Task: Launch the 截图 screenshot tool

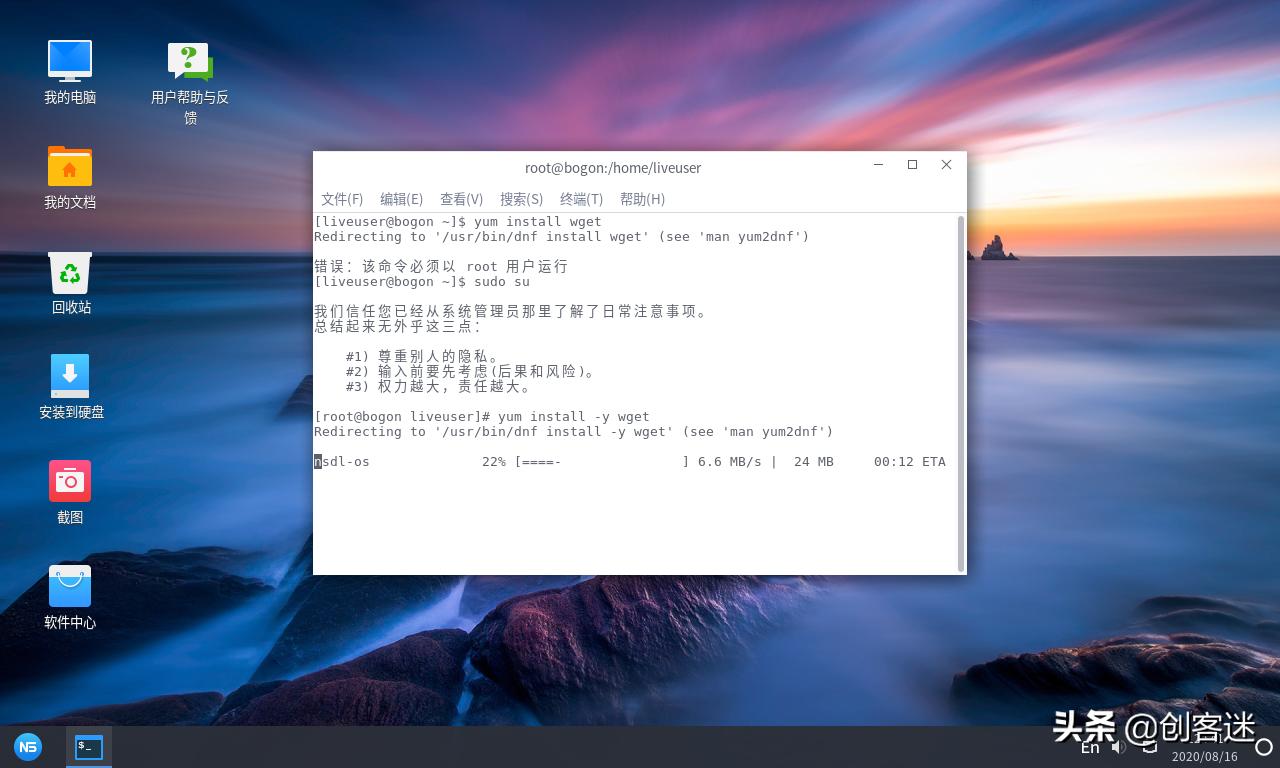Action: coord(70,481)
